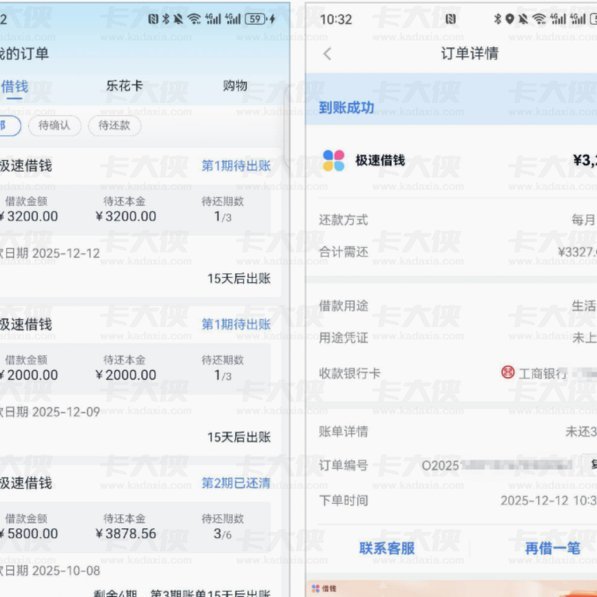Switch to the 乐花卡 tab
The height and width of the screenshot is (597, 597).
[124, 86]
